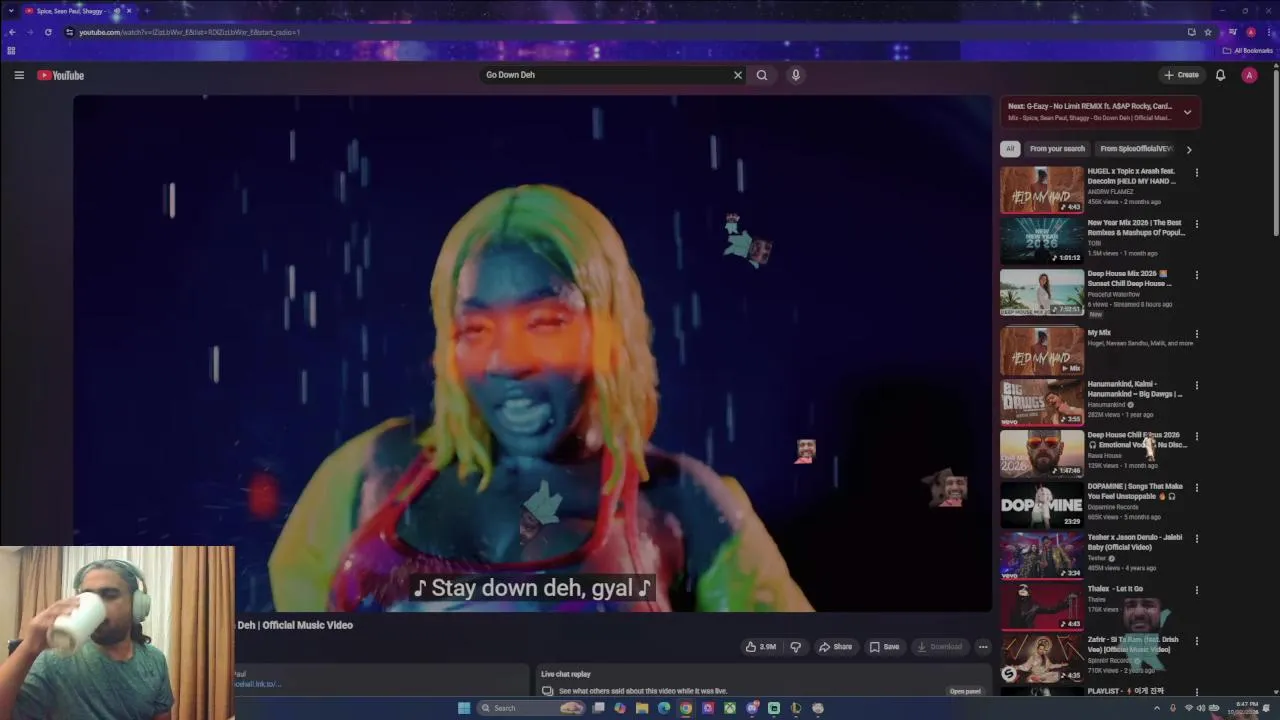Dislike the video with thumbs down
The height and width of the screenshot is (720, 1280).
click(x=796, y=647)
